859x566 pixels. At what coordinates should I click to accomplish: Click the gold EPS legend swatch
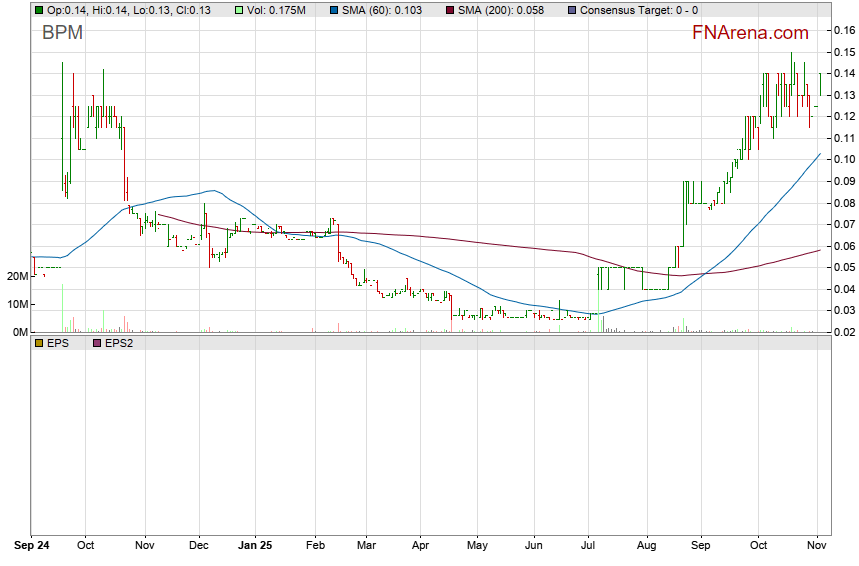point(38,343)
